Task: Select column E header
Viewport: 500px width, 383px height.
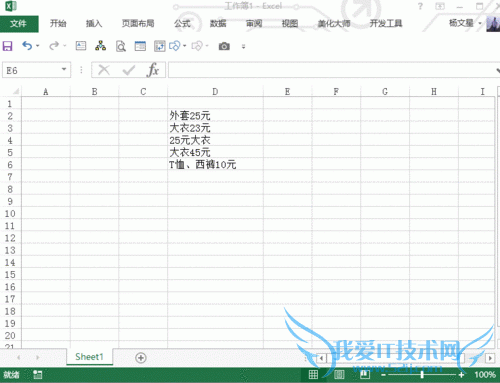Action: pyautogui.click(x=287, y=91)
